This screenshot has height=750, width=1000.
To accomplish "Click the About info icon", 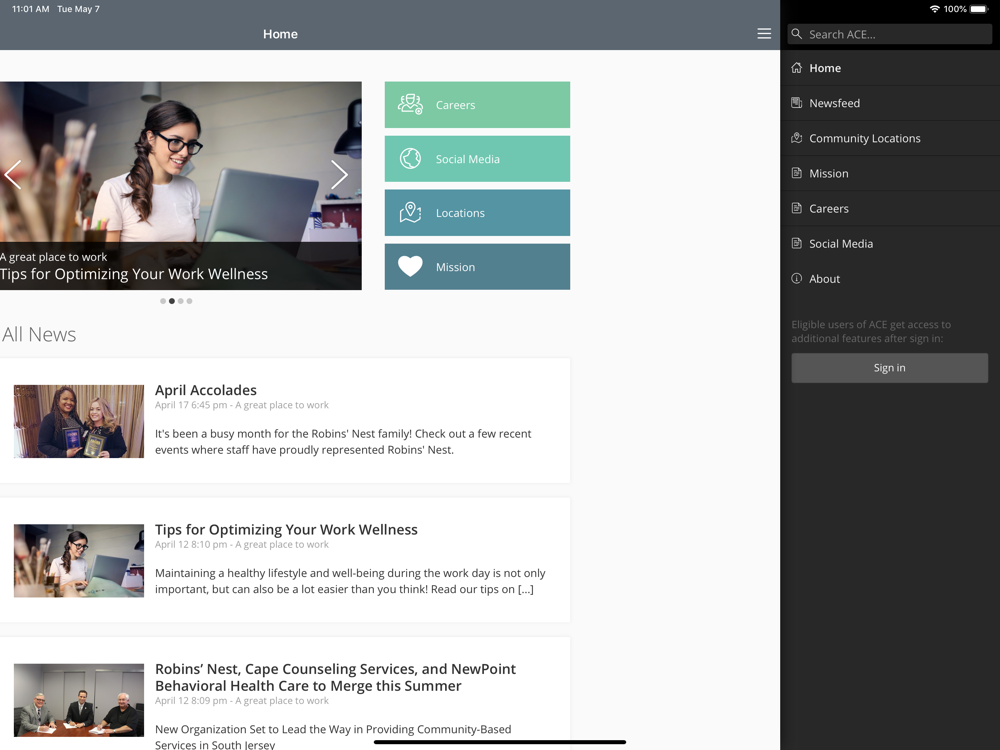I will (x=797, y=278).
